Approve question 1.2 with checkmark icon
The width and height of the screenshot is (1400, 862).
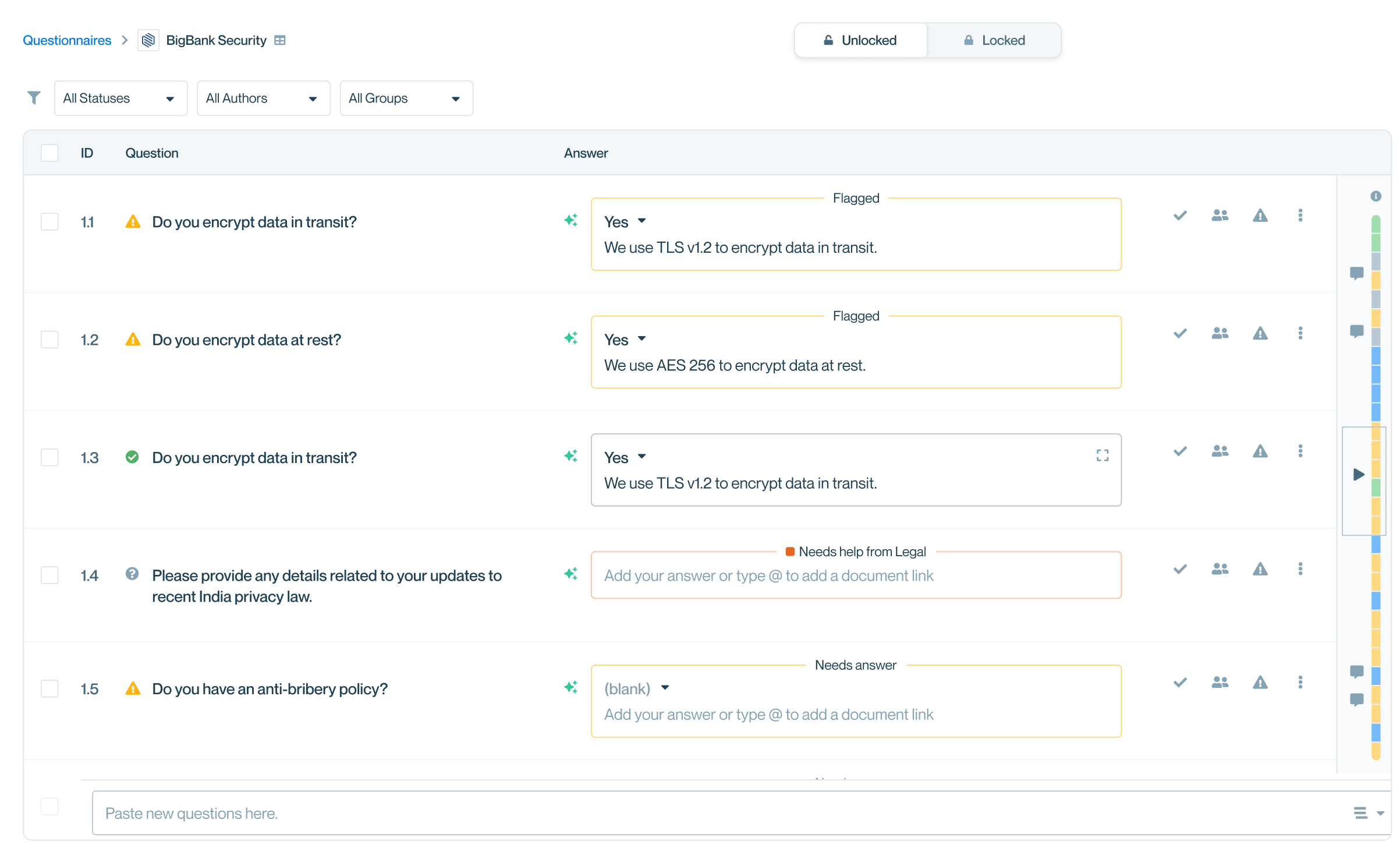[1180, 333]
